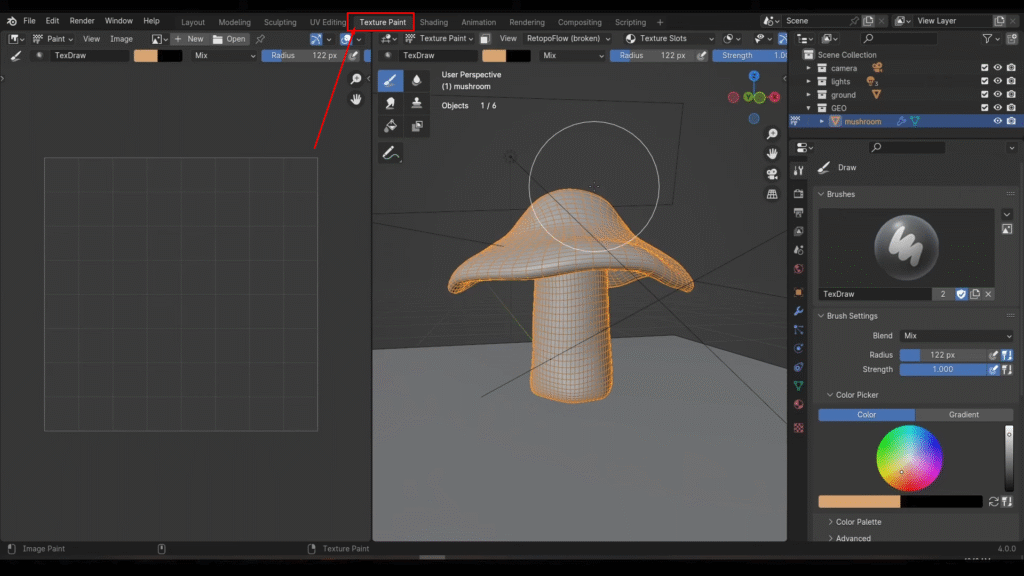Click the Blender logo menu icon
The height and width of the screenshot is (576, 1024).
[11, 21]
